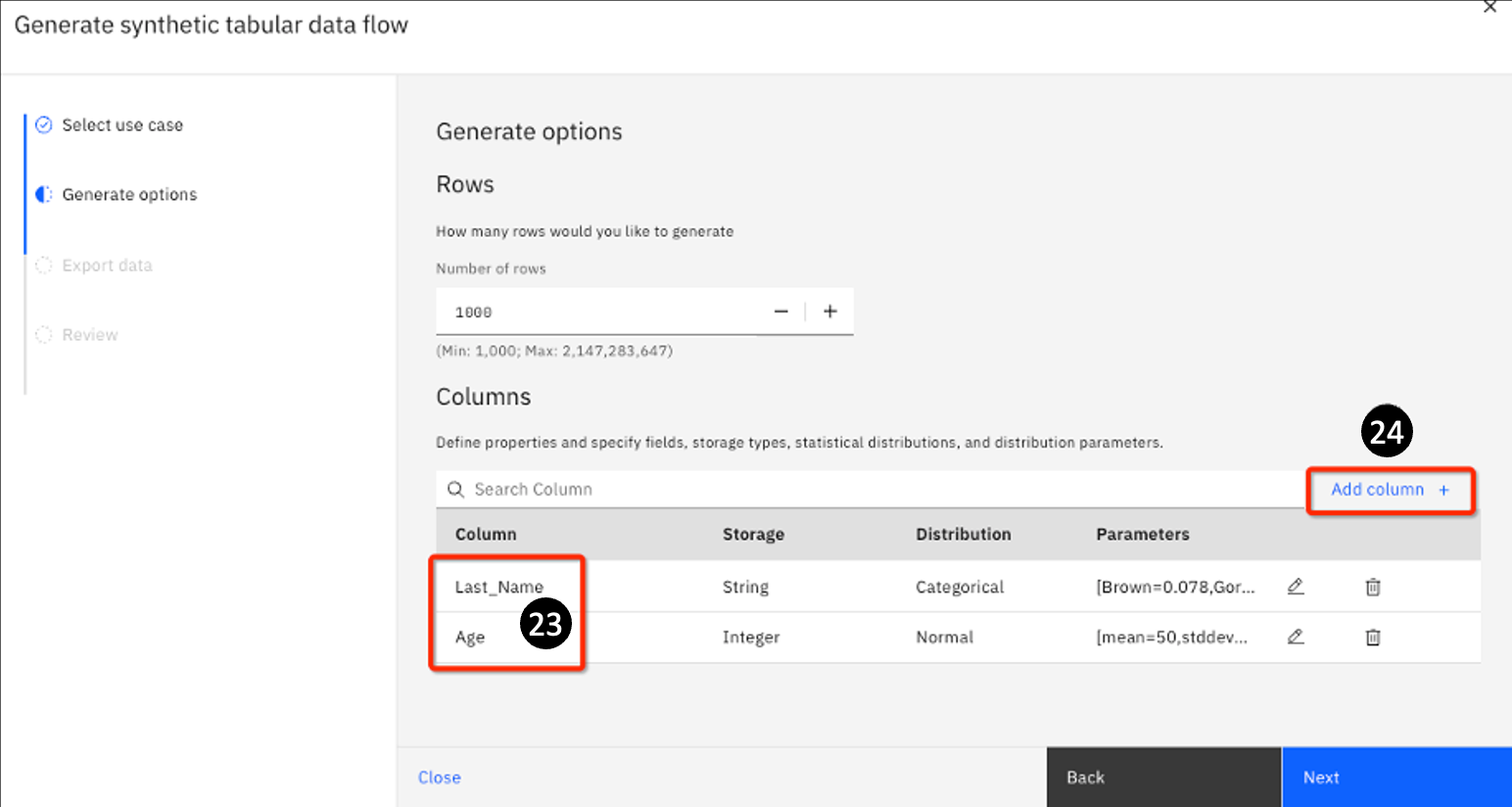Click Add column button
1512x807 pixels.
[x=1390, y=490]
